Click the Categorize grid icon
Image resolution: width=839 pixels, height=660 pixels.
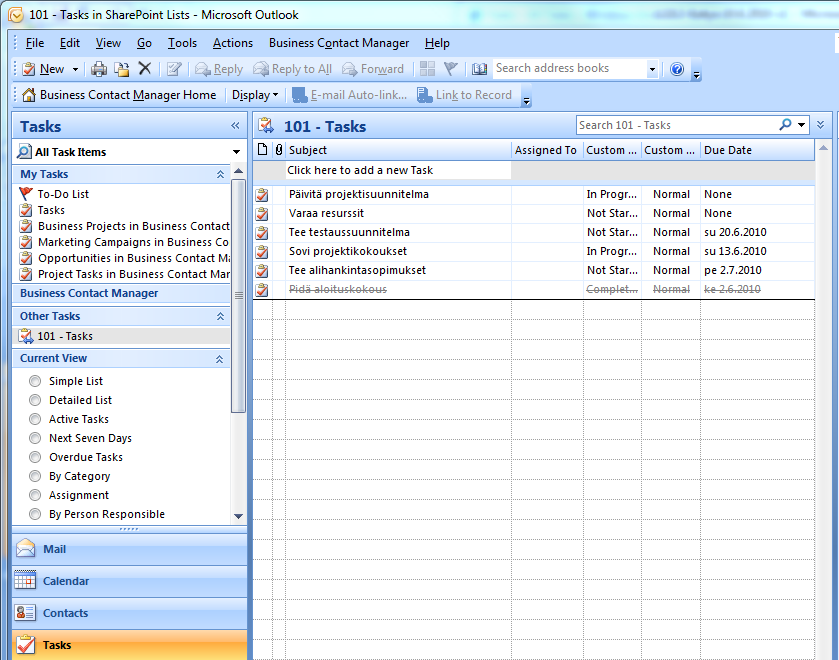point(427,69)
